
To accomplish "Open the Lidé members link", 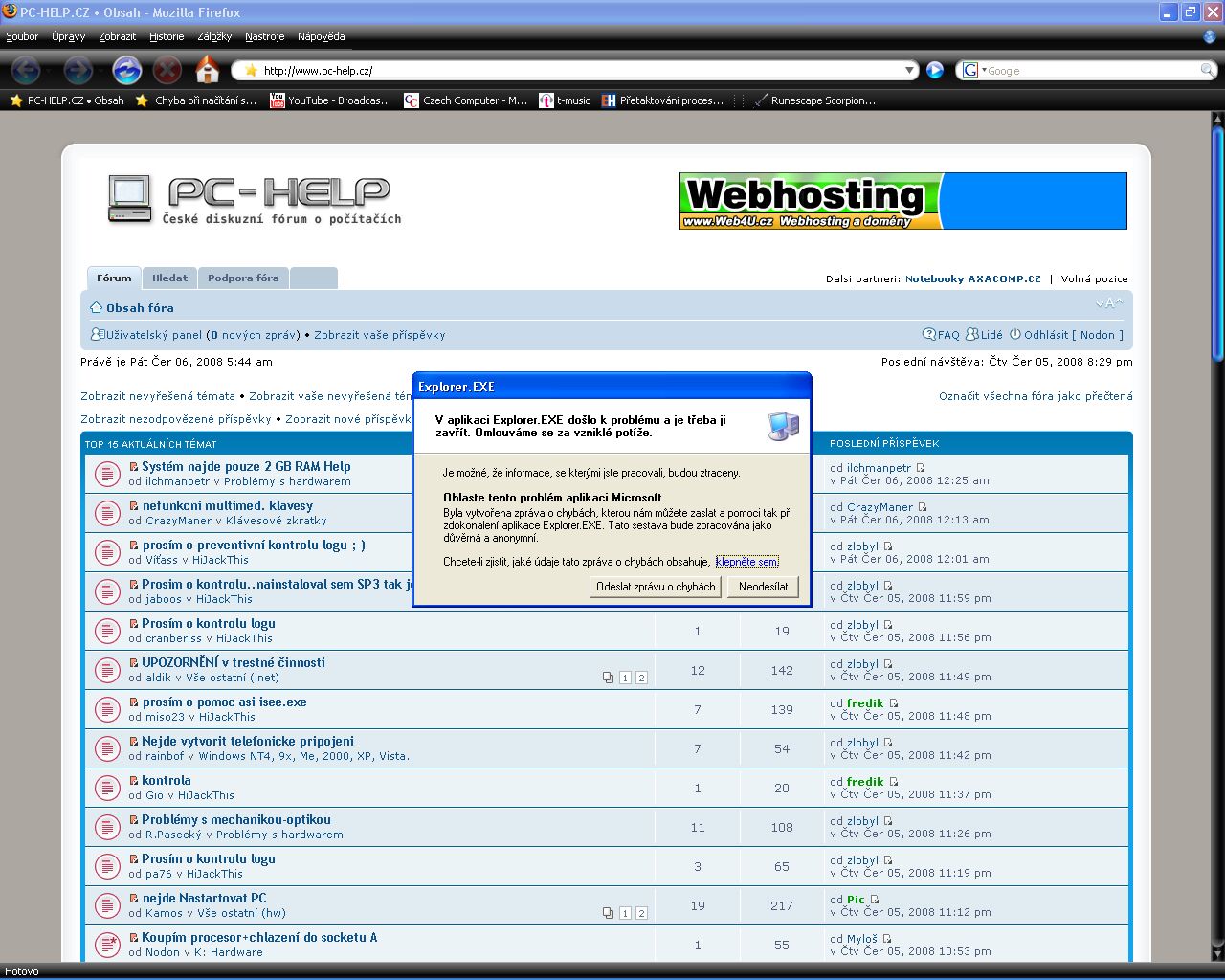I will (x=985, y=335).
